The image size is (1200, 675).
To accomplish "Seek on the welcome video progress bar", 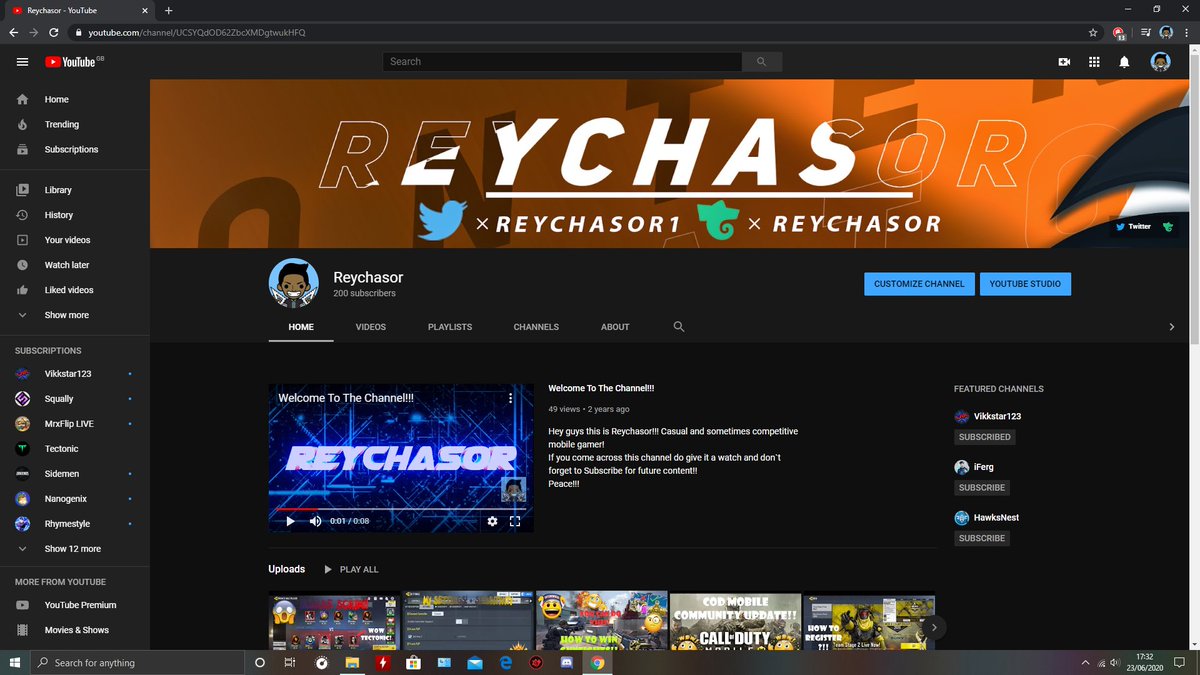I will pos(401,509).
